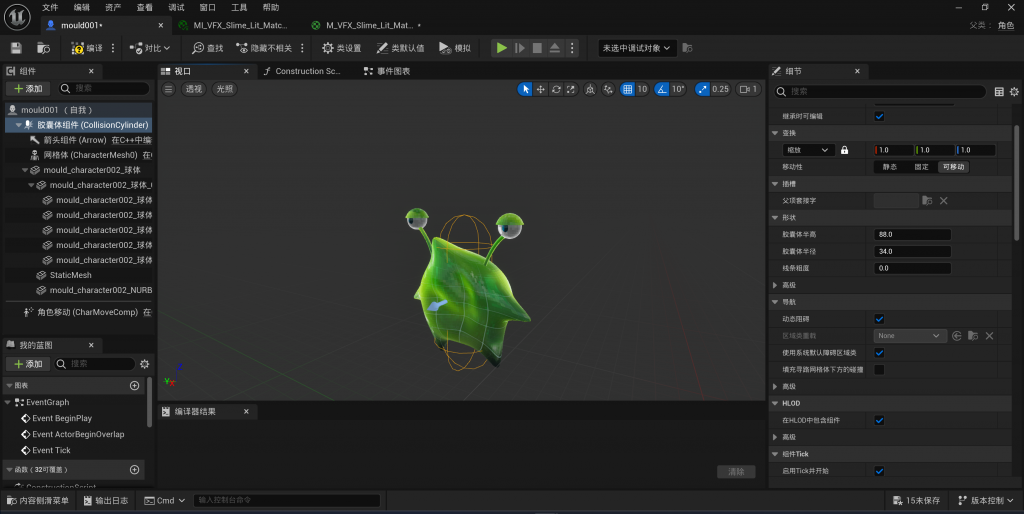
Task: Open the details panel settings gear
Action: [1015, 92]
